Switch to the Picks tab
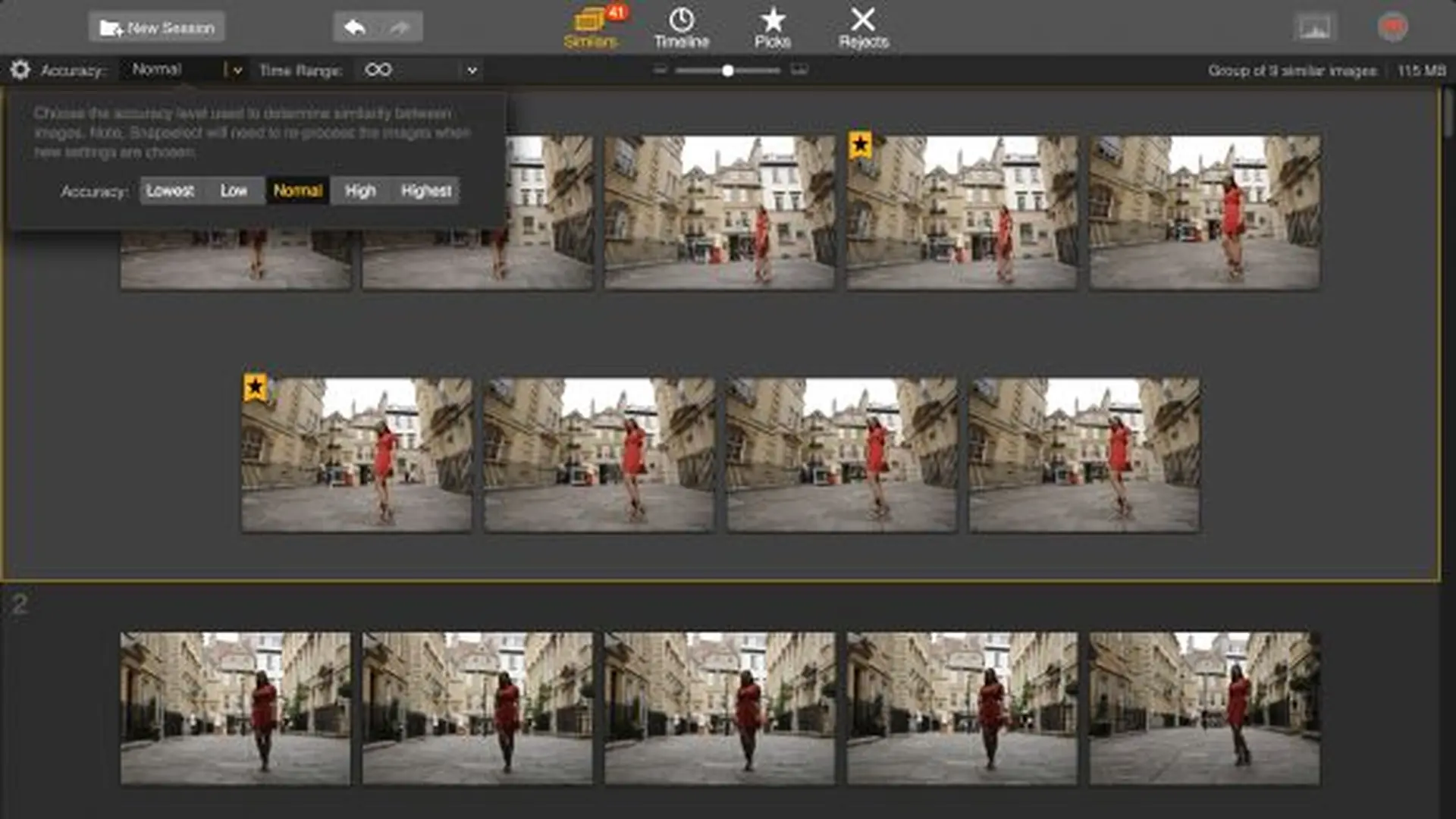This screenshot has height=819, width=1456. click(x=772, y=28)
